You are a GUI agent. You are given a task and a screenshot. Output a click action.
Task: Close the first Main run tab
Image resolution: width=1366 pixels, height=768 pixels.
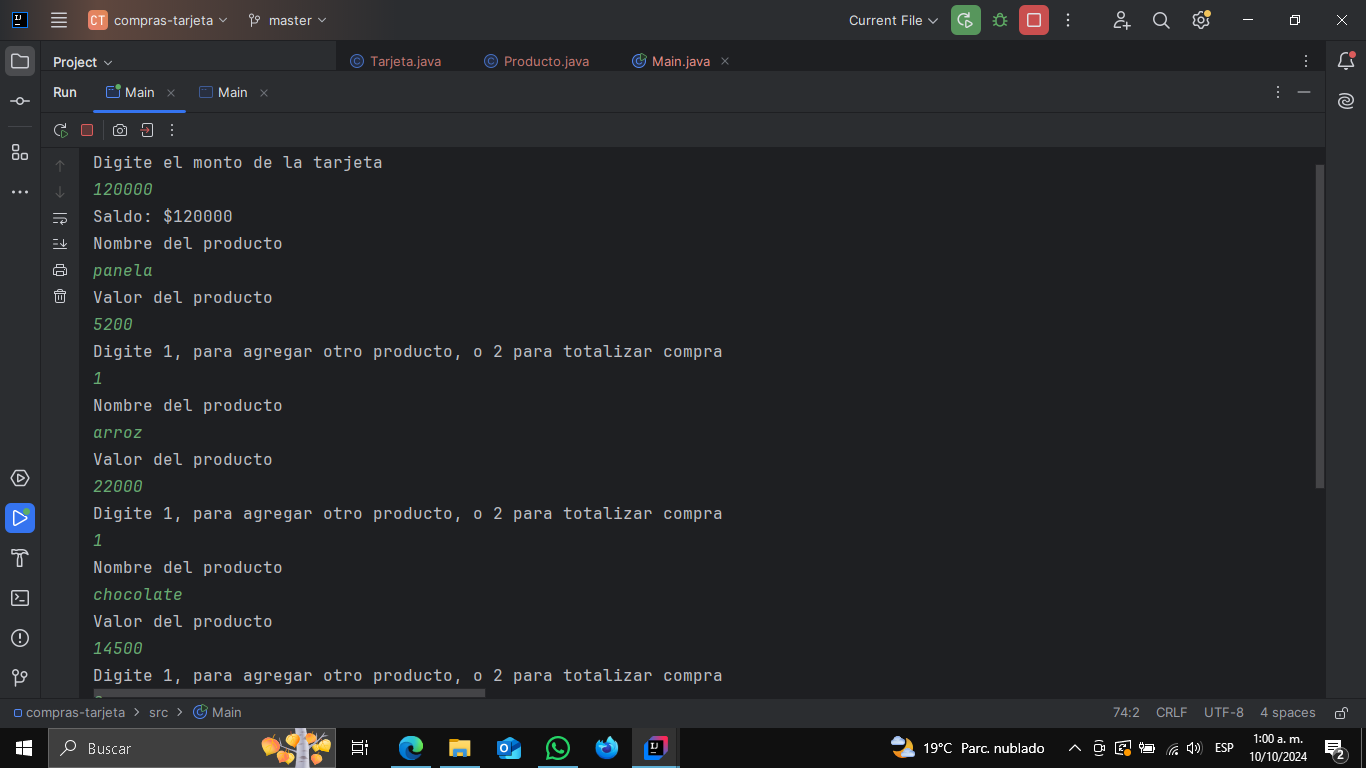tap(171, 93)
